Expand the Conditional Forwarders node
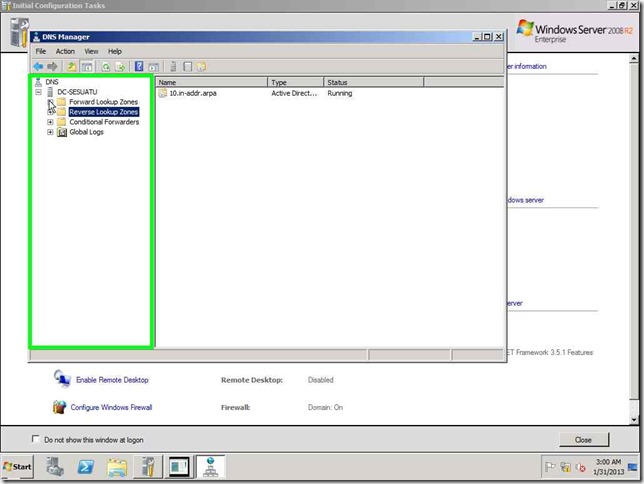Image resolution: width=644 pixels, height=484 pixels. click(50, 122)
